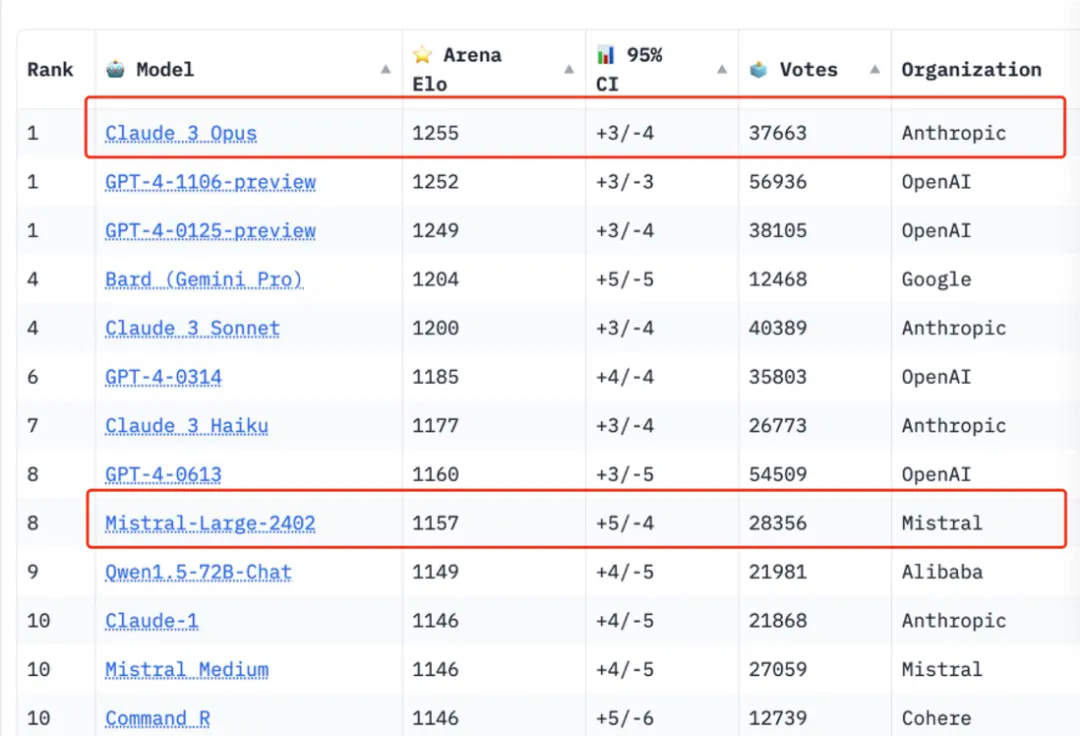Visit the Qwen1.5-72B-Chat link
The image size is (1080, 736).
pos(198,572)
